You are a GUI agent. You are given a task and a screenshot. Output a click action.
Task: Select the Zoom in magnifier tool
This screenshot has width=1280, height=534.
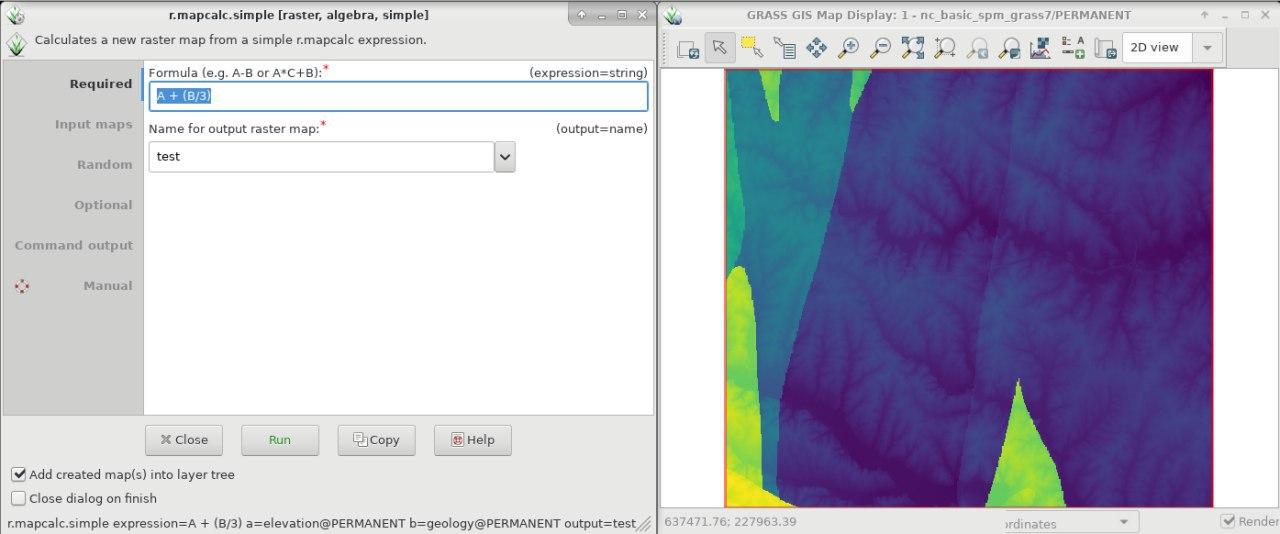click(x=848, y=48)
